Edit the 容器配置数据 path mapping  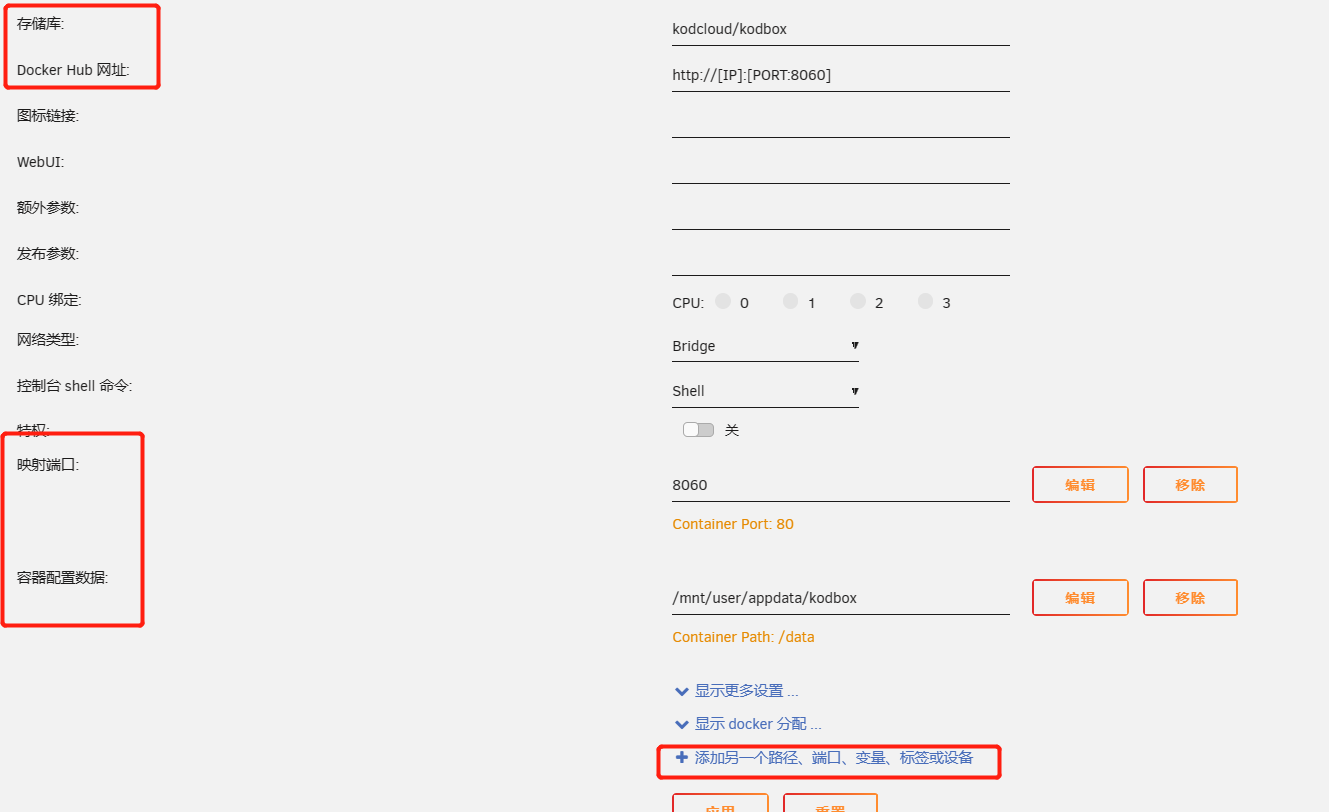[1080, 598]
